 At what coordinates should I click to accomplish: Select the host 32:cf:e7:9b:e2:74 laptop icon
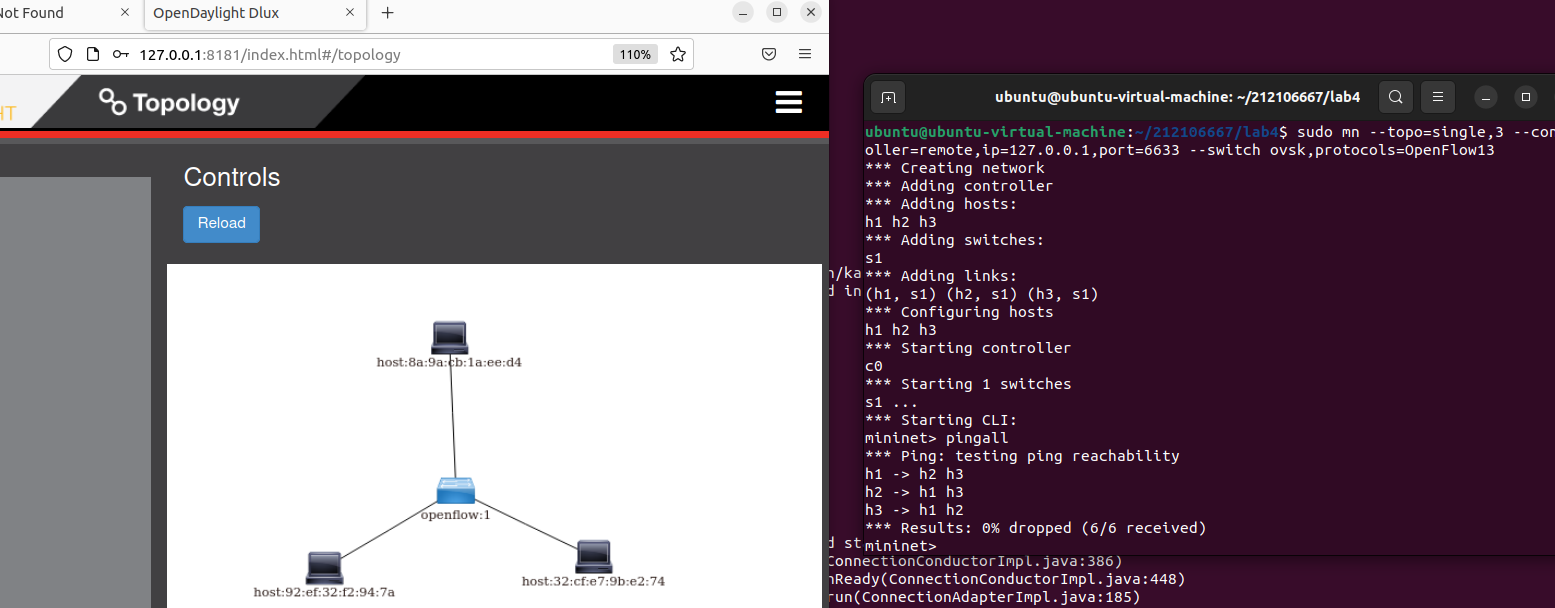pyautogui.click(x=593, y=556)
